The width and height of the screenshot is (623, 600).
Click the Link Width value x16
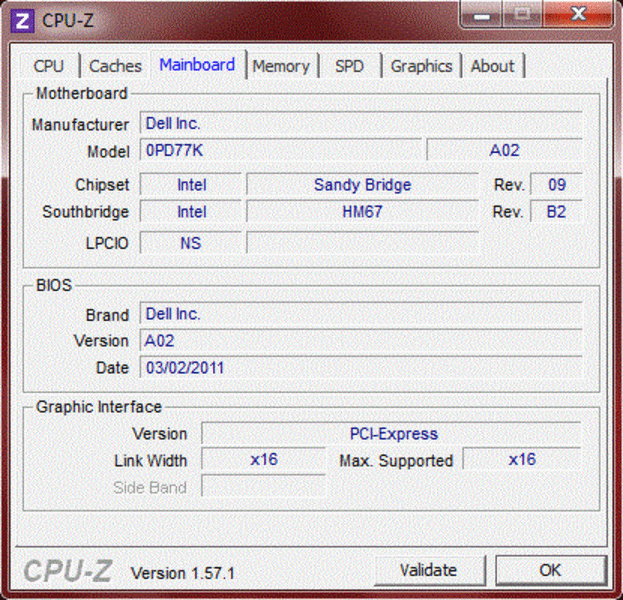264,460
